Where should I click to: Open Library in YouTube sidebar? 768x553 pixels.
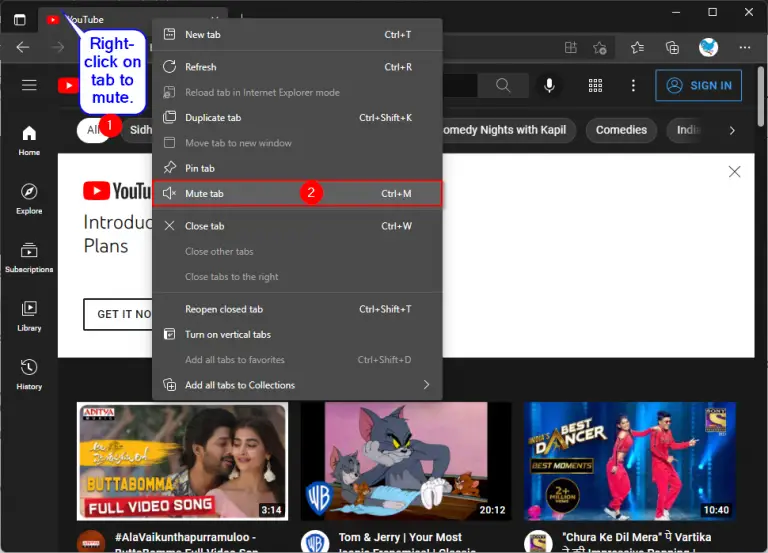click(x=29, y=316)
